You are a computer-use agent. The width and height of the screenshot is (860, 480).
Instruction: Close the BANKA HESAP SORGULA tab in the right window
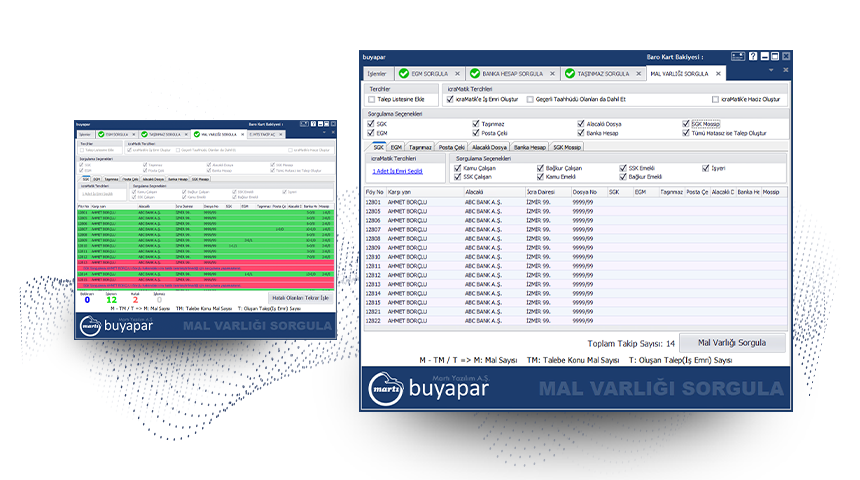click(x=552, y=74)
